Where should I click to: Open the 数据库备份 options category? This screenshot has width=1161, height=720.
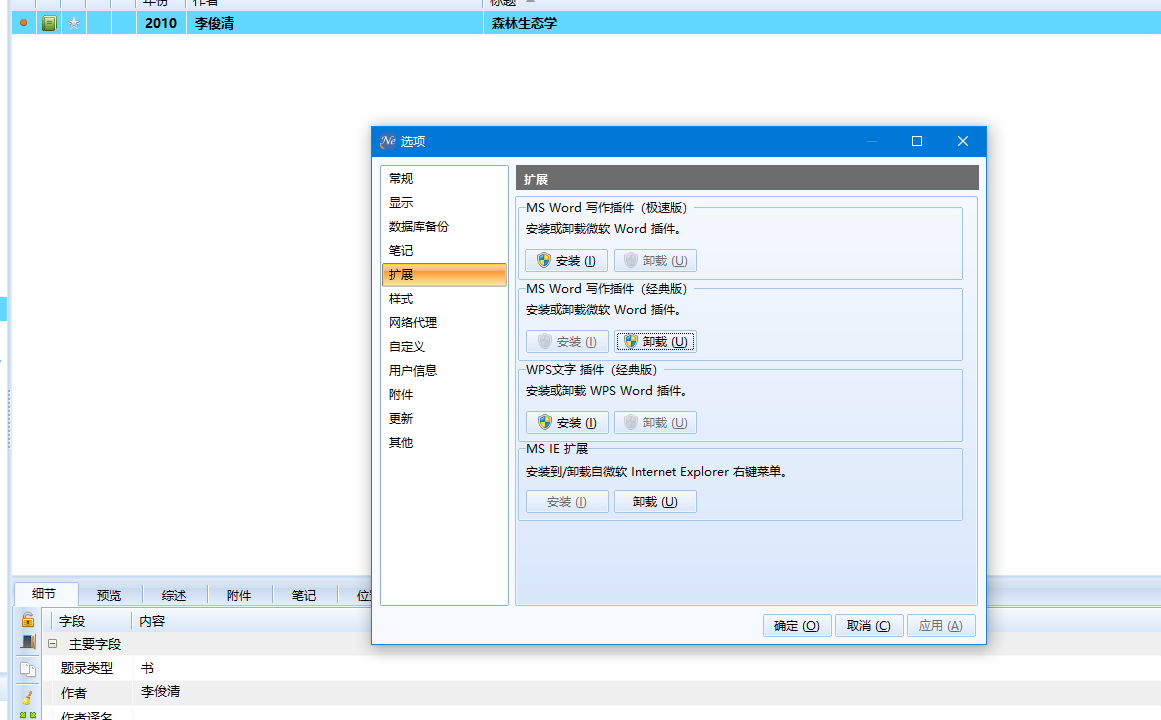(x=444, y=227)
